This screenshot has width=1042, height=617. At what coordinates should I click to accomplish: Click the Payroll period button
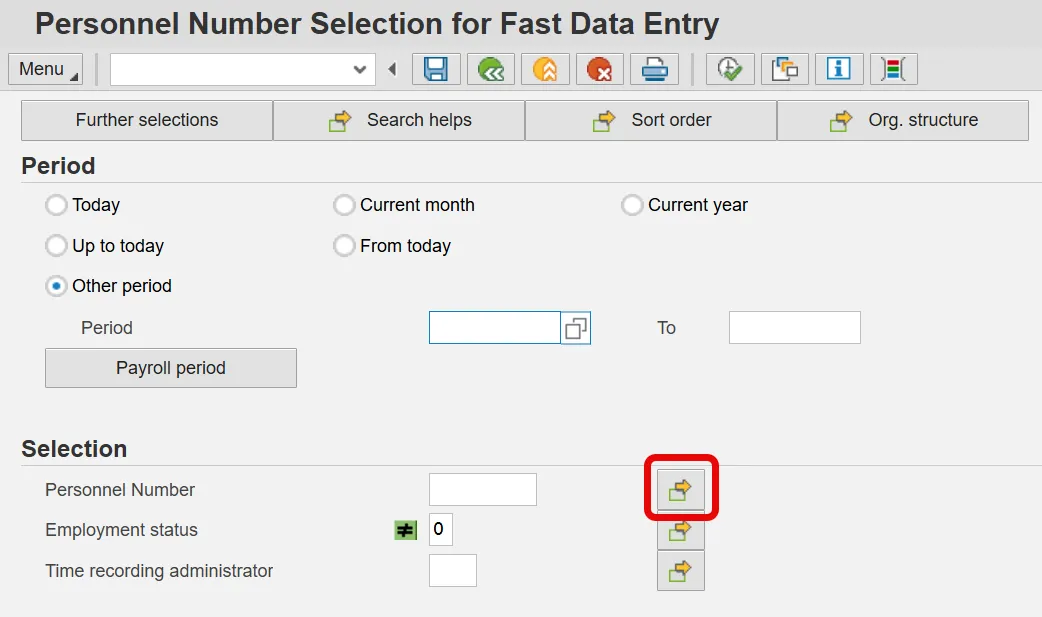(x=171, y=368)
